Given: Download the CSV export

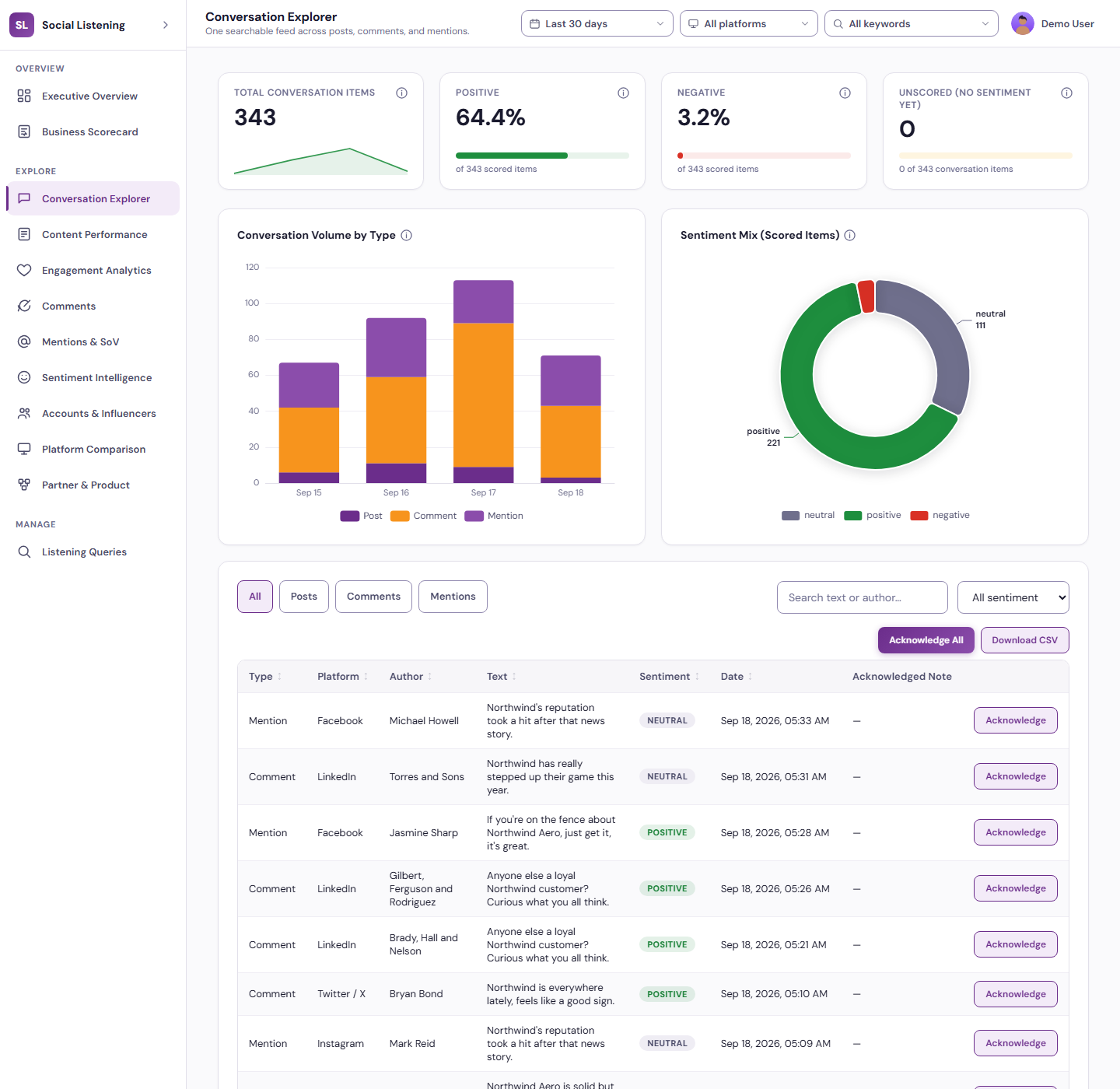Looking at the screenshot, I should click(x=1024, y=640).
